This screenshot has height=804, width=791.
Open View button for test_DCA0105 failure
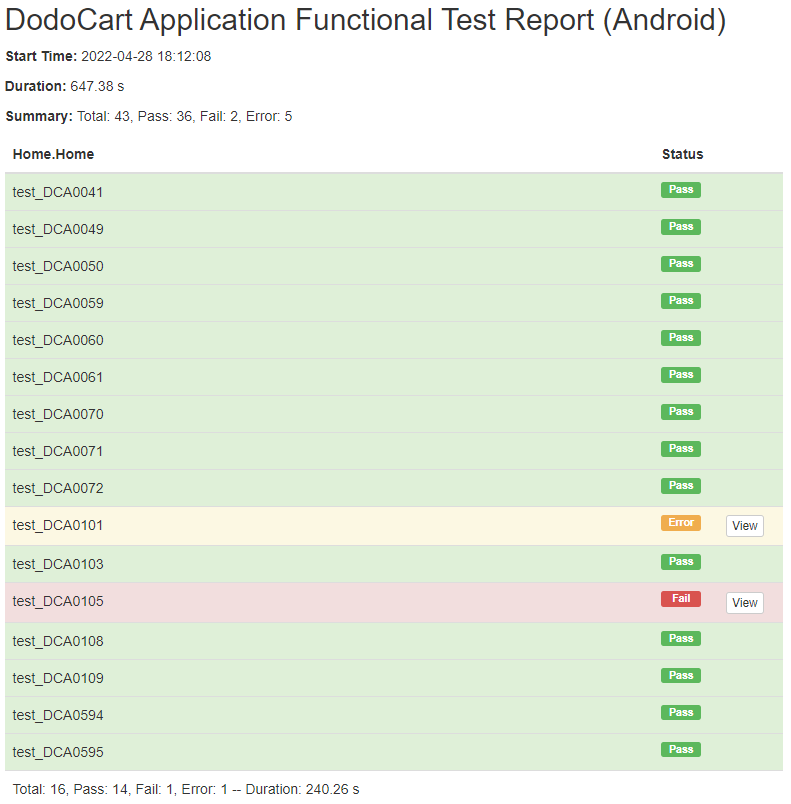744,602
